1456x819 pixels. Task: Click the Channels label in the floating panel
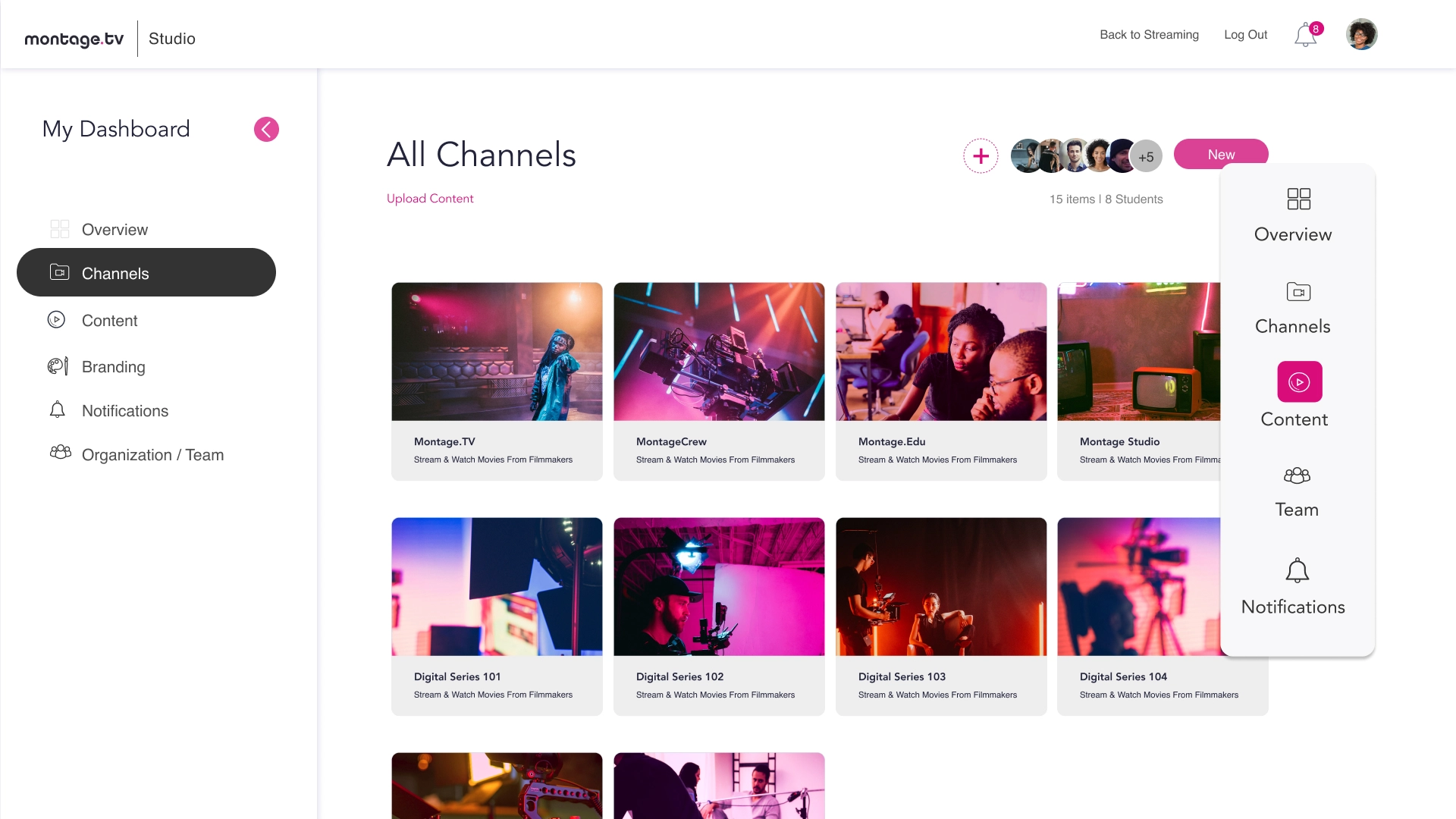point(1292,326)
